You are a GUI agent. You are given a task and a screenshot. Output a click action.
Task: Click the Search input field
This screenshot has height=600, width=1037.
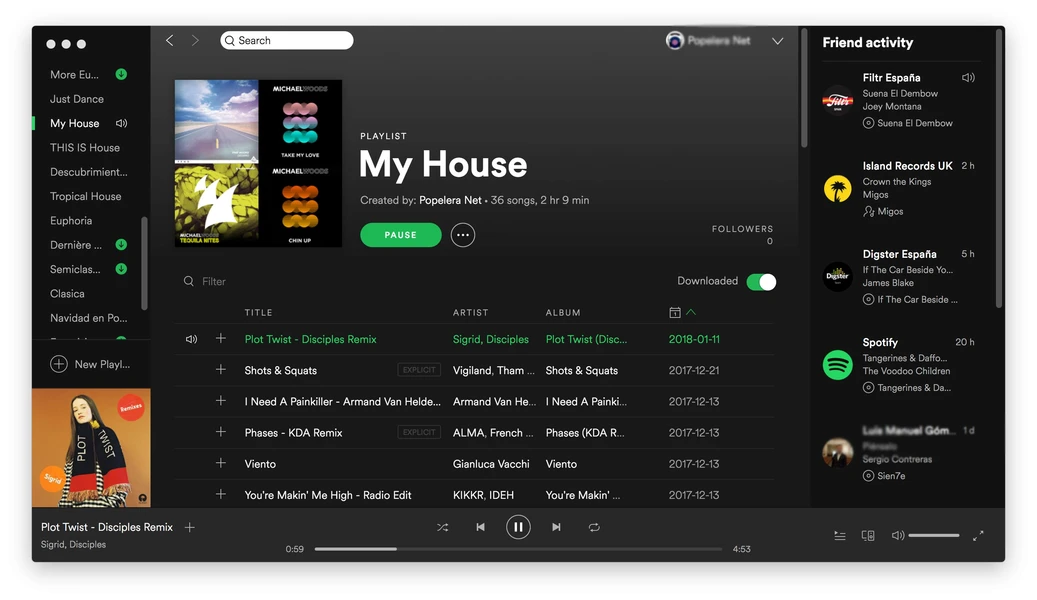pyautogui.click(x=287, y=40)
